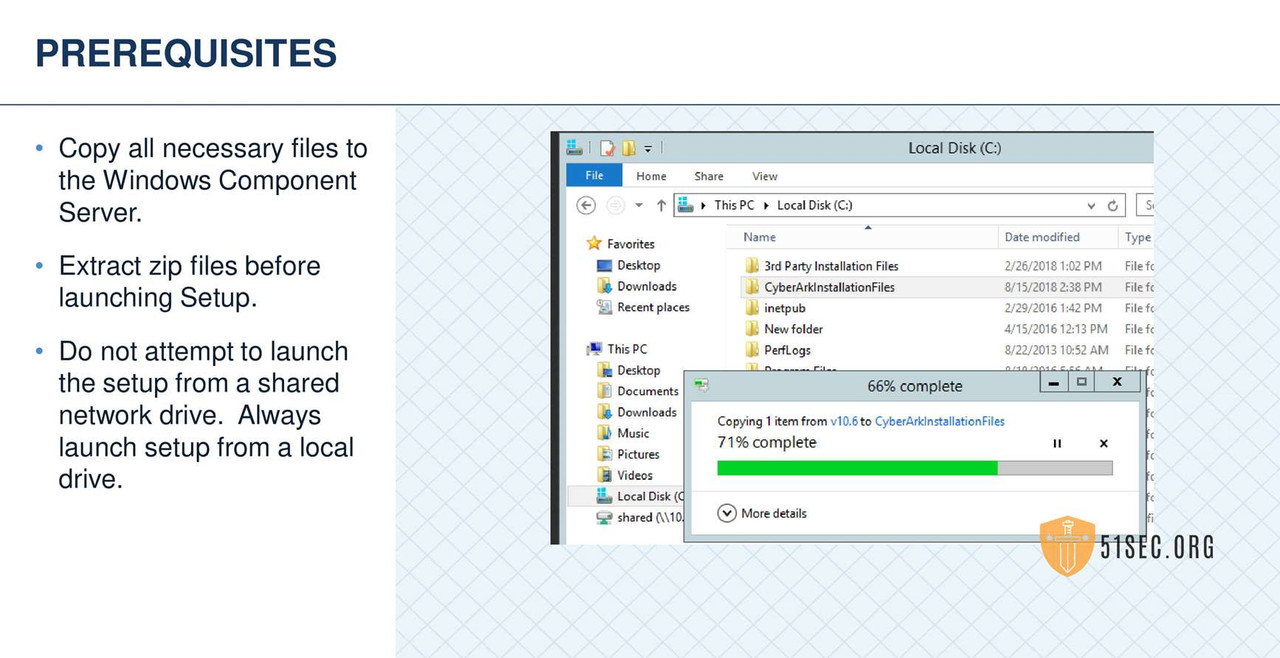
Task: Select the New folder item
Action: [793, 329]
